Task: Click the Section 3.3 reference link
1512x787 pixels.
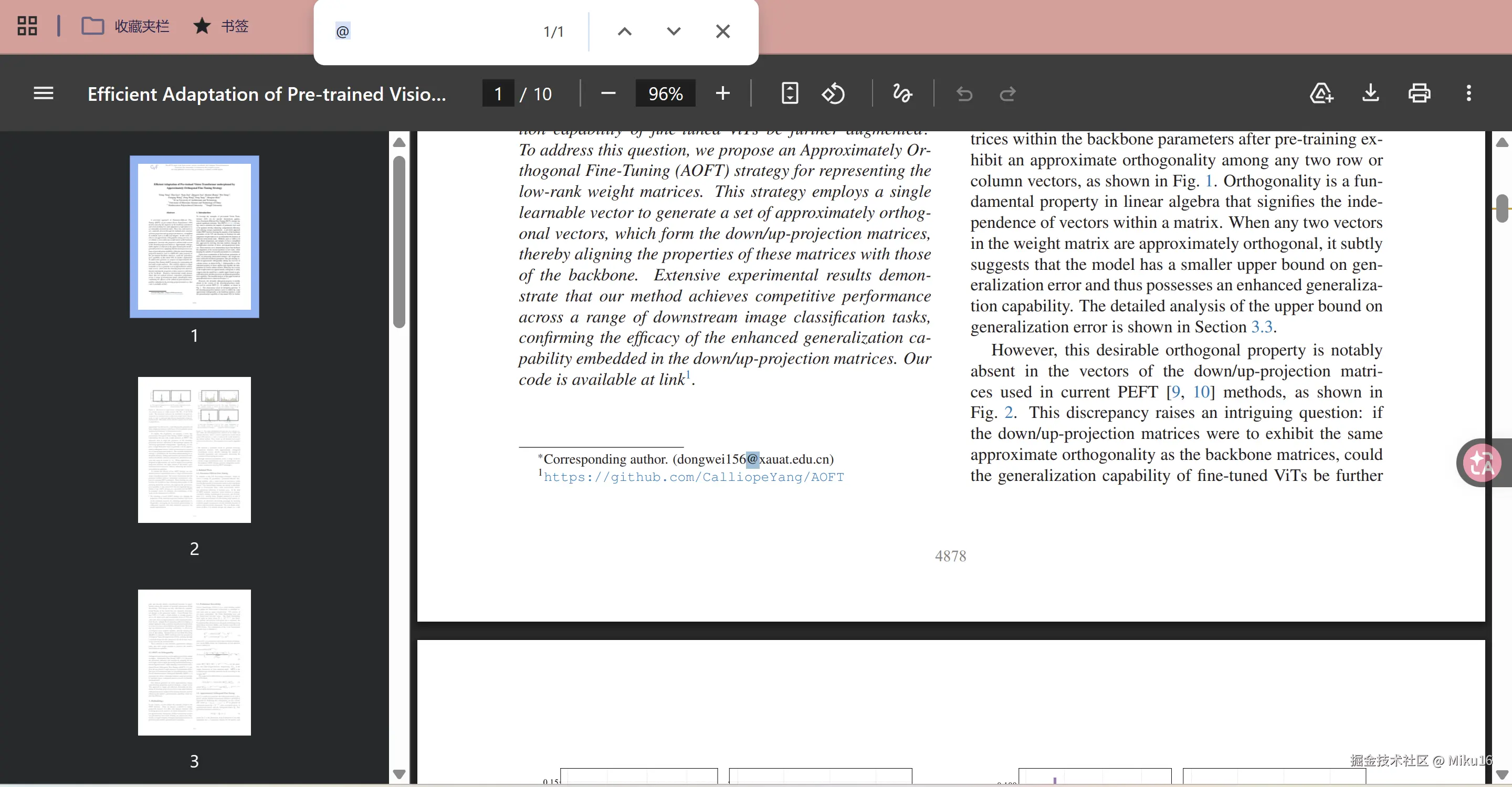Action: coord(1262,327)
